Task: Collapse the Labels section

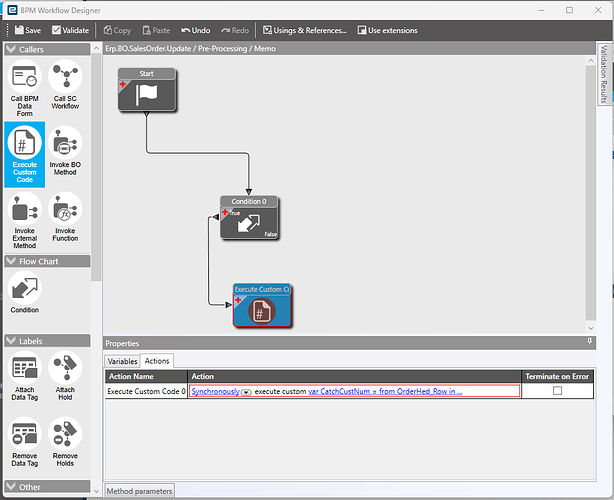Action: [x=11, y=341]
